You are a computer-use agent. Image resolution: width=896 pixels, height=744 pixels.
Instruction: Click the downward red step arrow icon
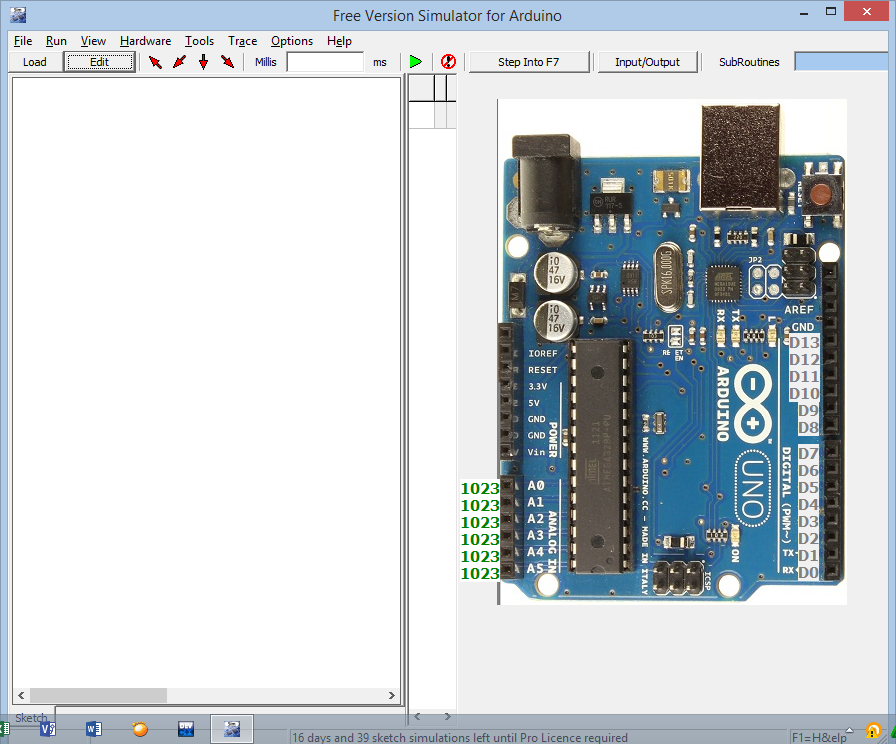tap(202, 61)
